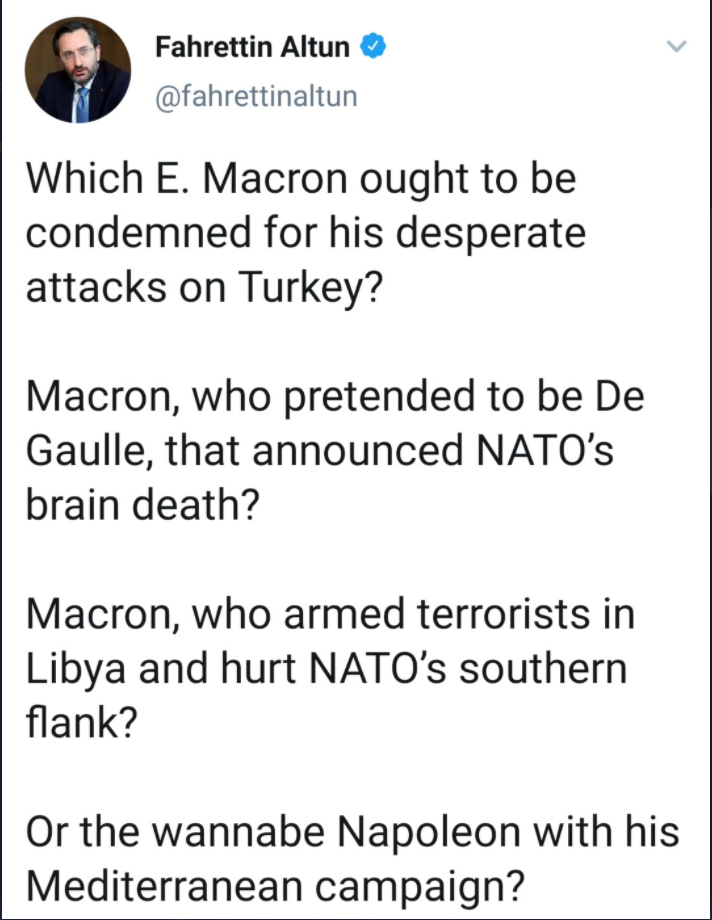
Task: Click the line 'Macron, who pretended to be De'
Action: pyautogui.click(x=335, y=397)
